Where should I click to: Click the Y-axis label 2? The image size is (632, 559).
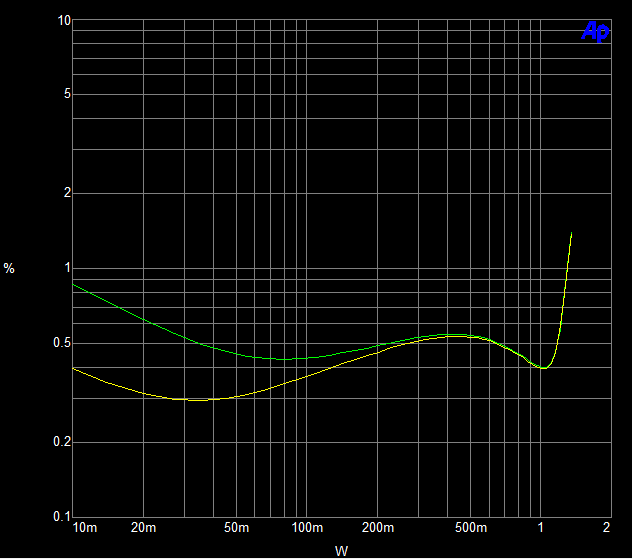click(x=67, y=193)
